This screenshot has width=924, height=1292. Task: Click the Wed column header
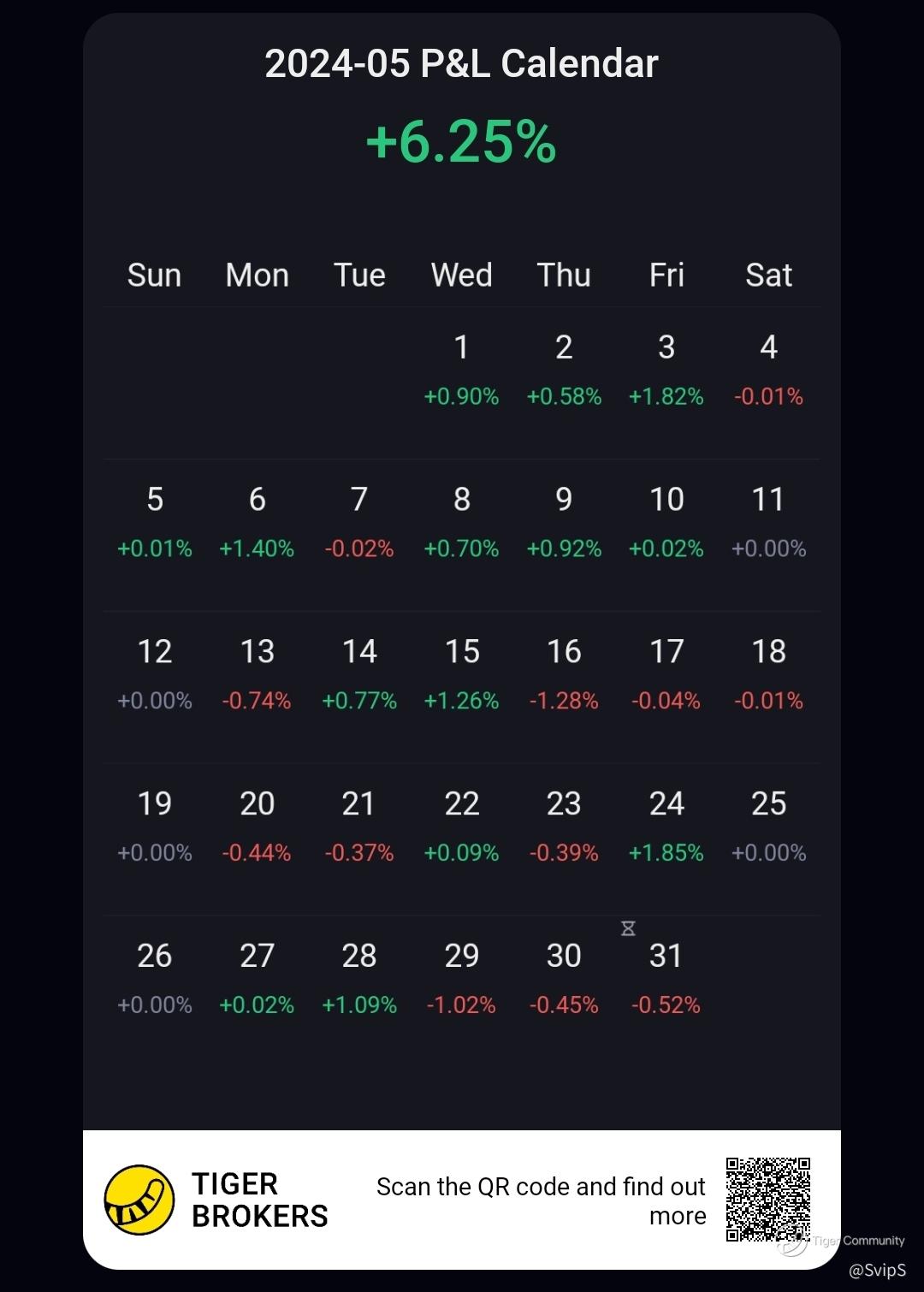tap(461, 276)
